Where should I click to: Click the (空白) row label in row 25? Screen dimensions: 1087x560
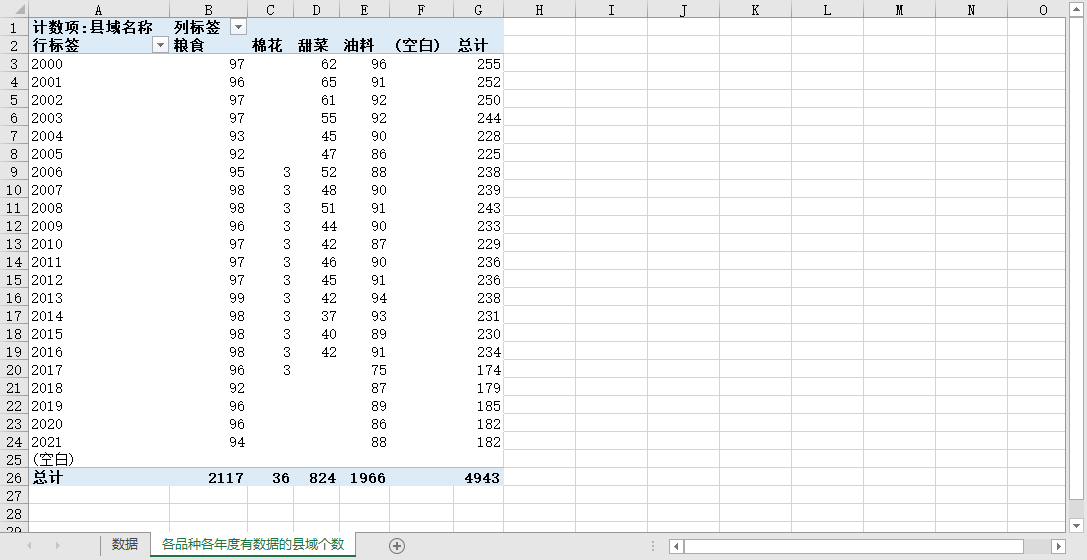point(98,460)
